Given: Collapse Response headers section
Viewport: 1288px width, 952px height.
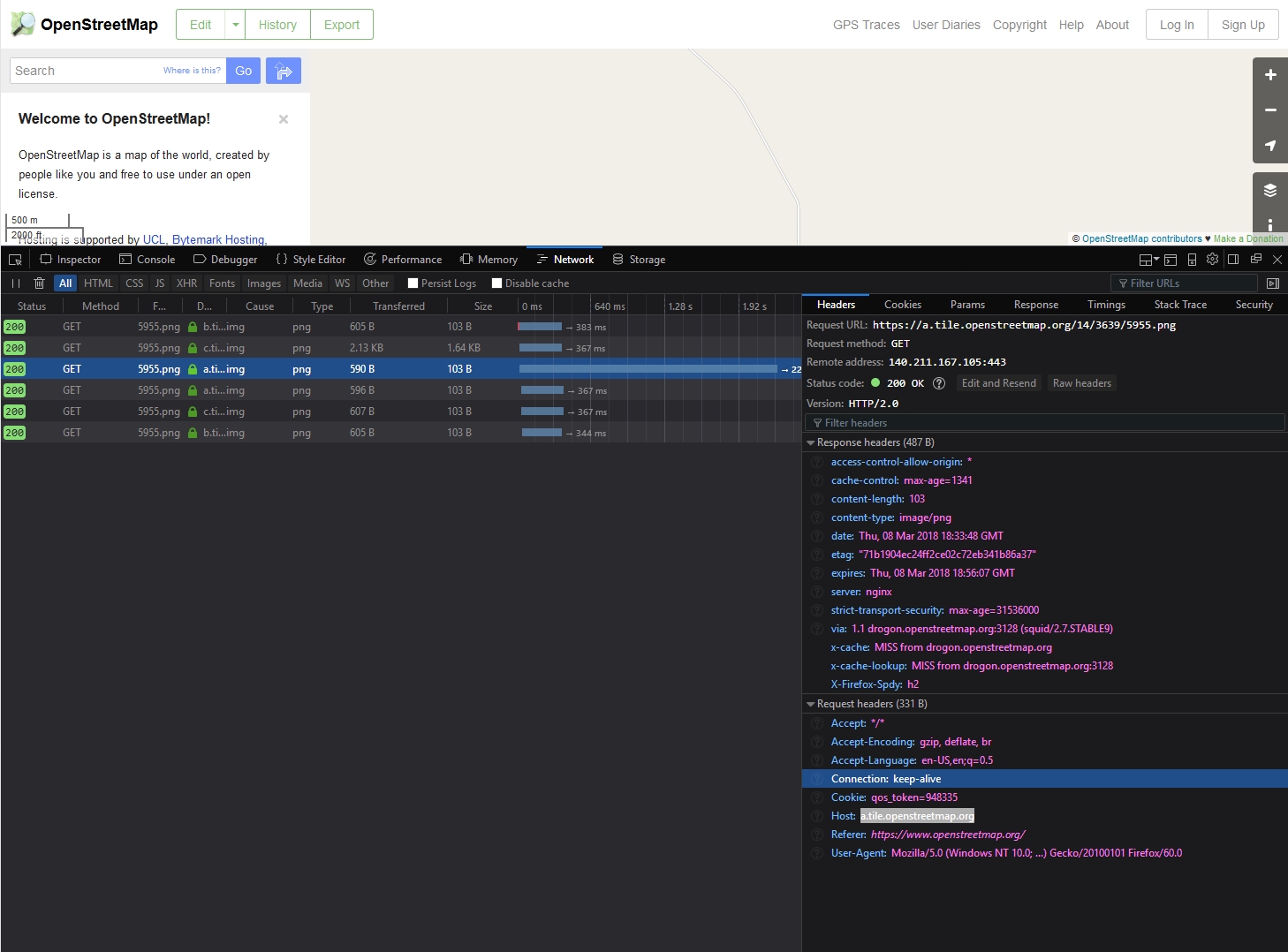Looking at the screenshot, I should pos(811,442).
